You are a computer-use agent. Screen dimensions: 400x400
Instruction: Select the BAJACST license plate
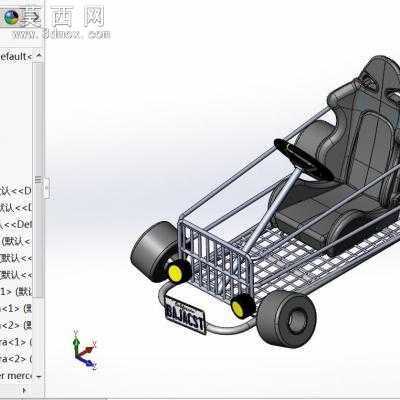pos(185,315)
